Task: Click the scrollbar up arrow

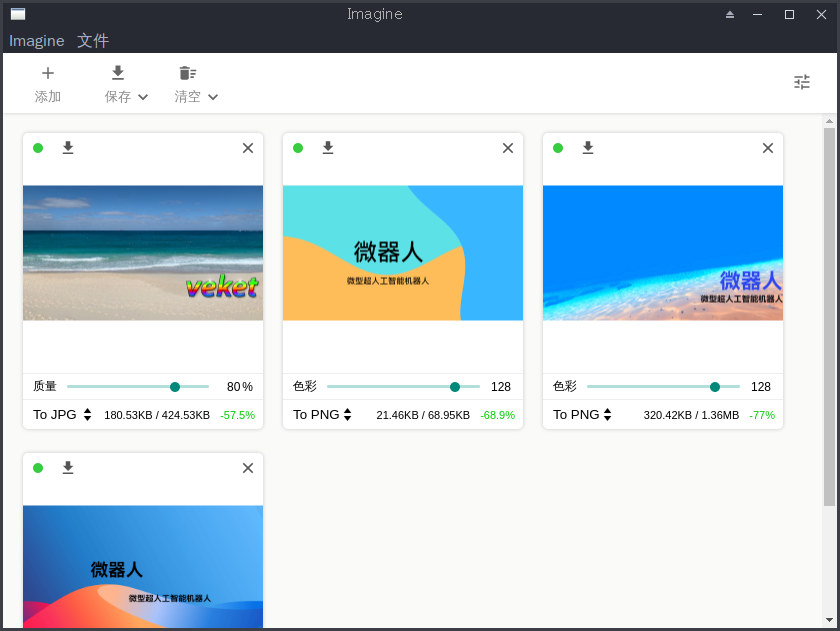Action: (829, 121)
